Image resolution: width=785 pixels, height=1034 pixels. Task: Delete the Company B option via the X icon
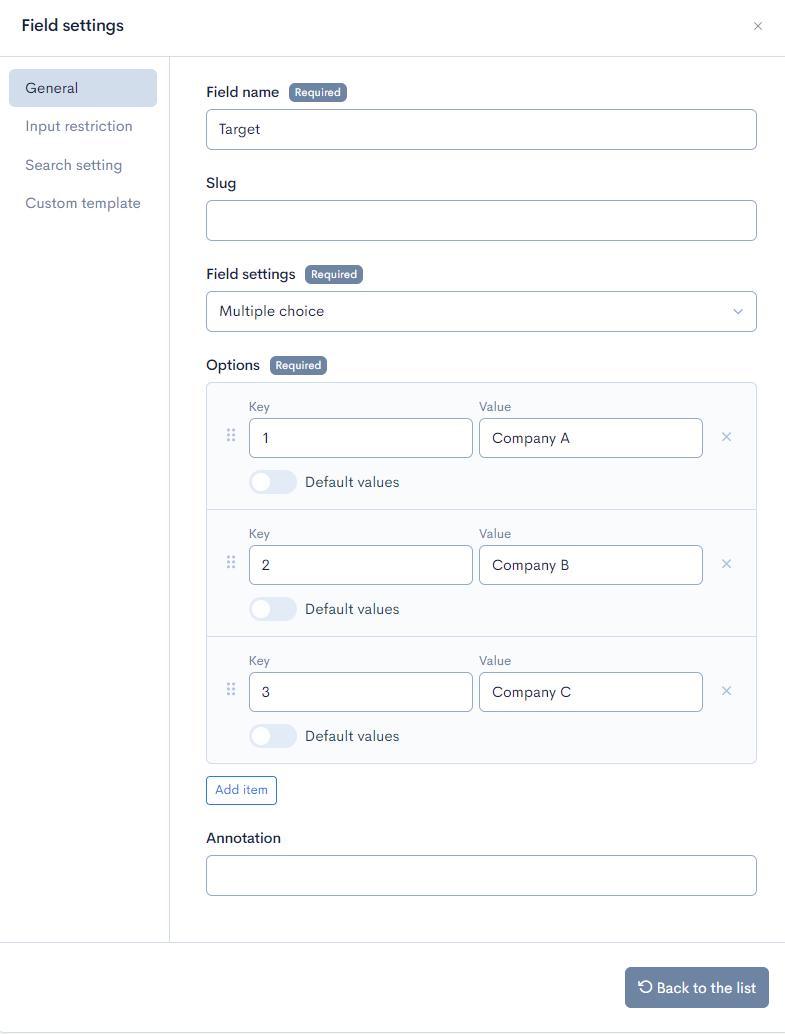[x=726, y=564]
